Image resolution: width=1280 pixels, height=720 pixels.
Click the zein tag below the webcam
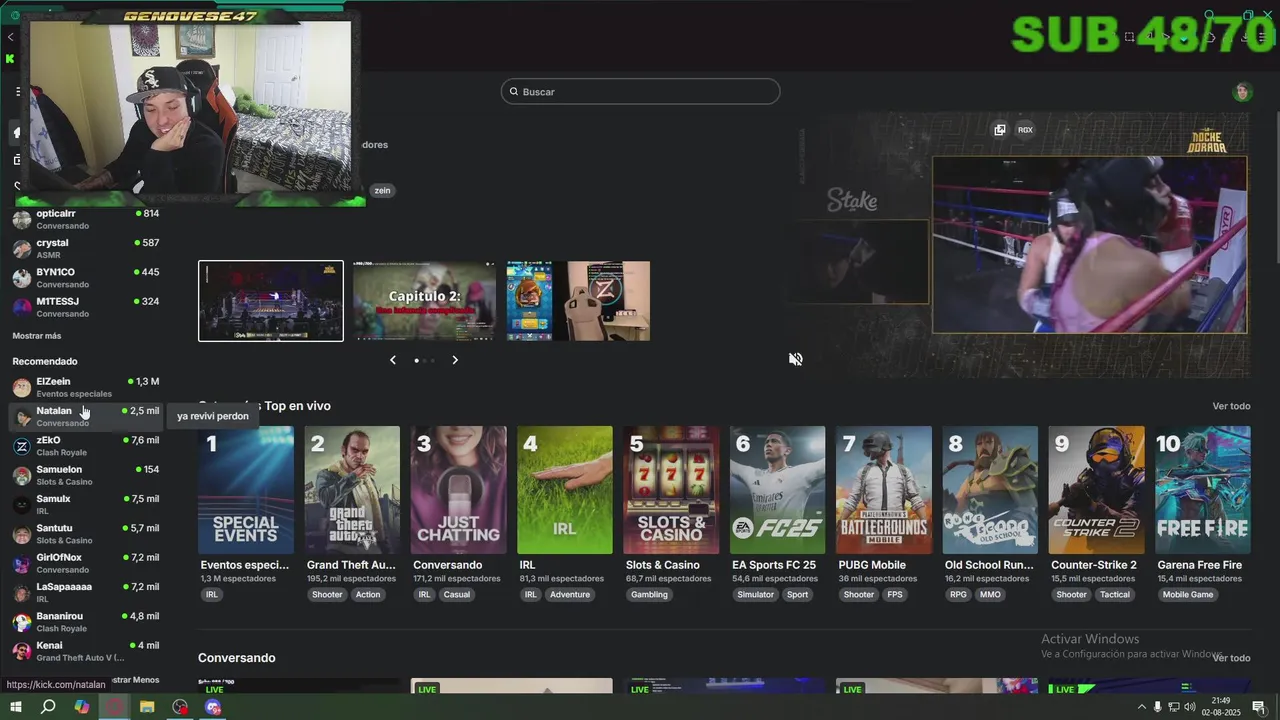(382, 191)
